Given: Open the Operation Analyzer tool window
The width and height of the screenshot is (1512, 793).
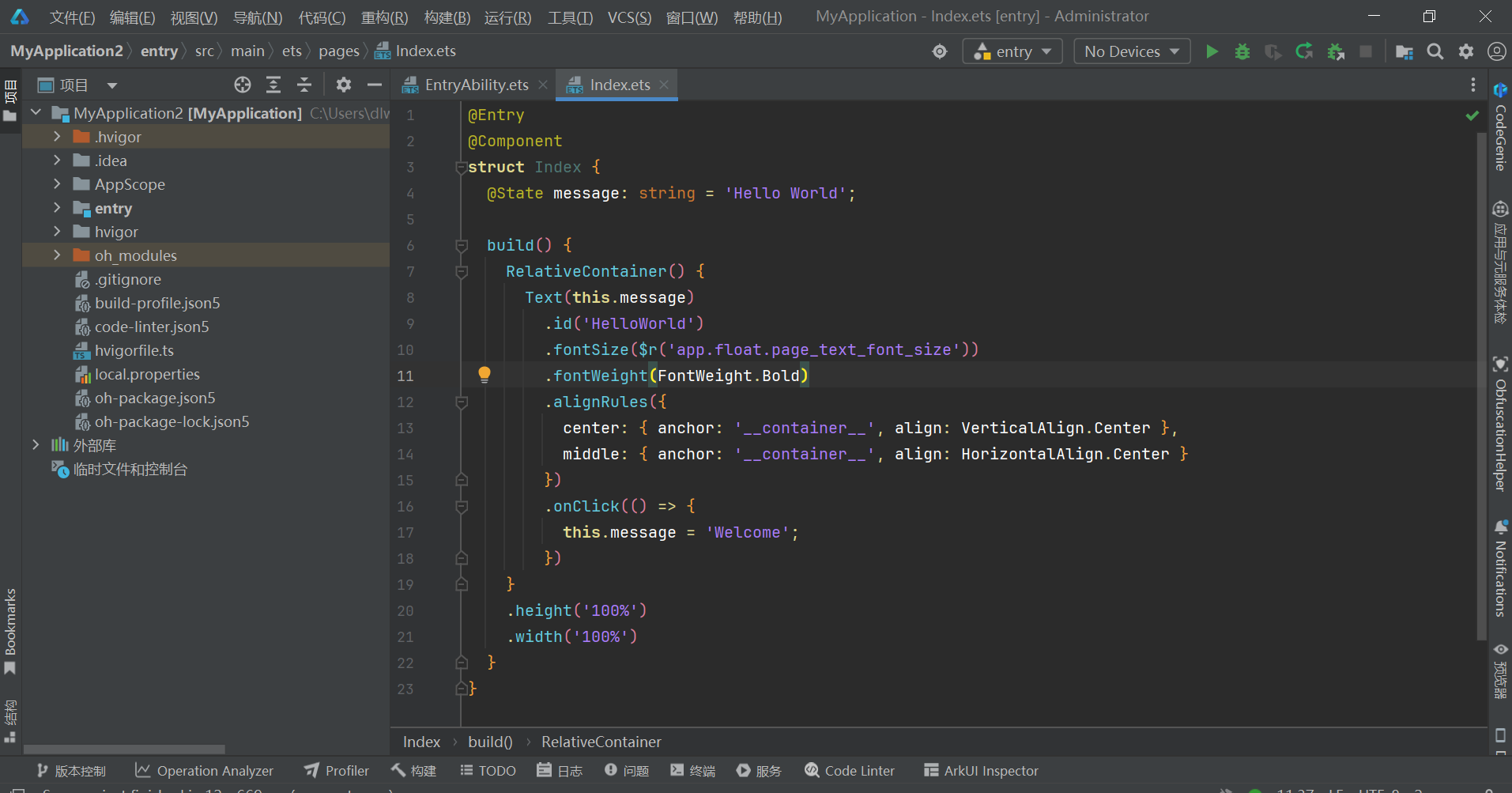Looking at the screenshot, I should [x=204, y=771].
